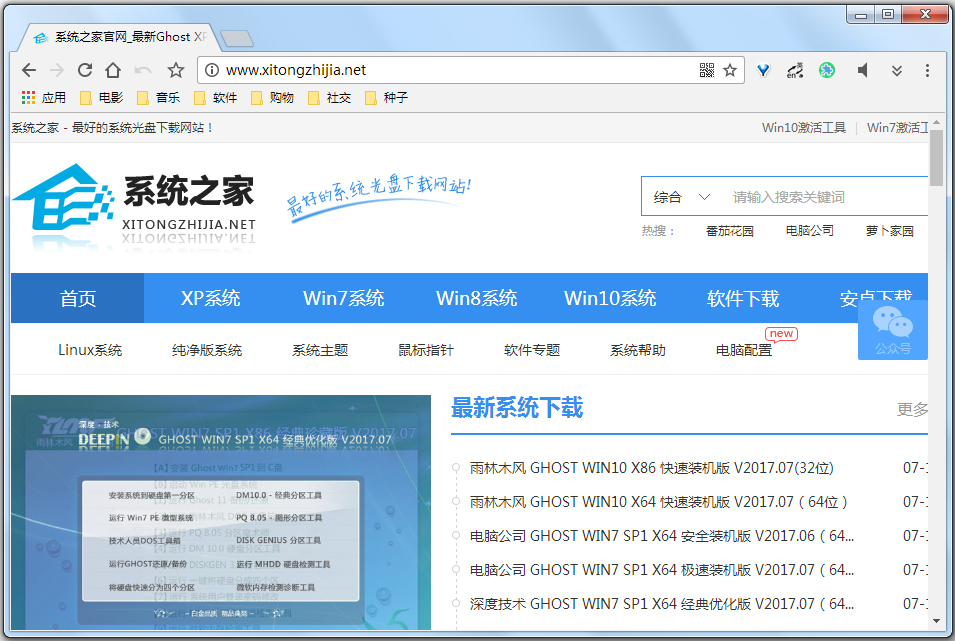Image resolution: width=955 pixels, height=641 pixels.
Task: Open the browser home page icon
Action: (113, 70)
